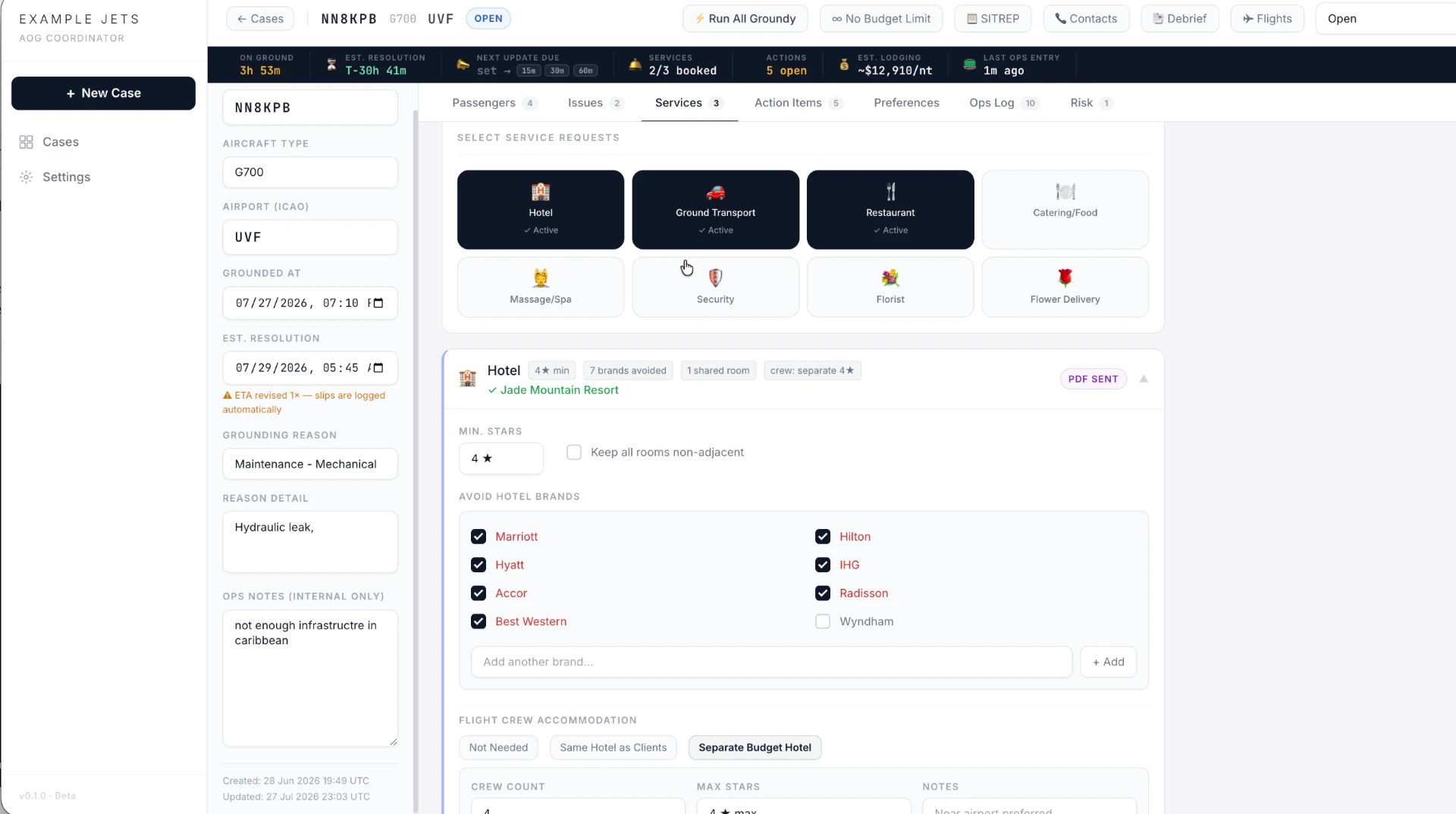Open Cases from the sidebar
This screenshot has width=1456, height=814.
click(61, 142)
